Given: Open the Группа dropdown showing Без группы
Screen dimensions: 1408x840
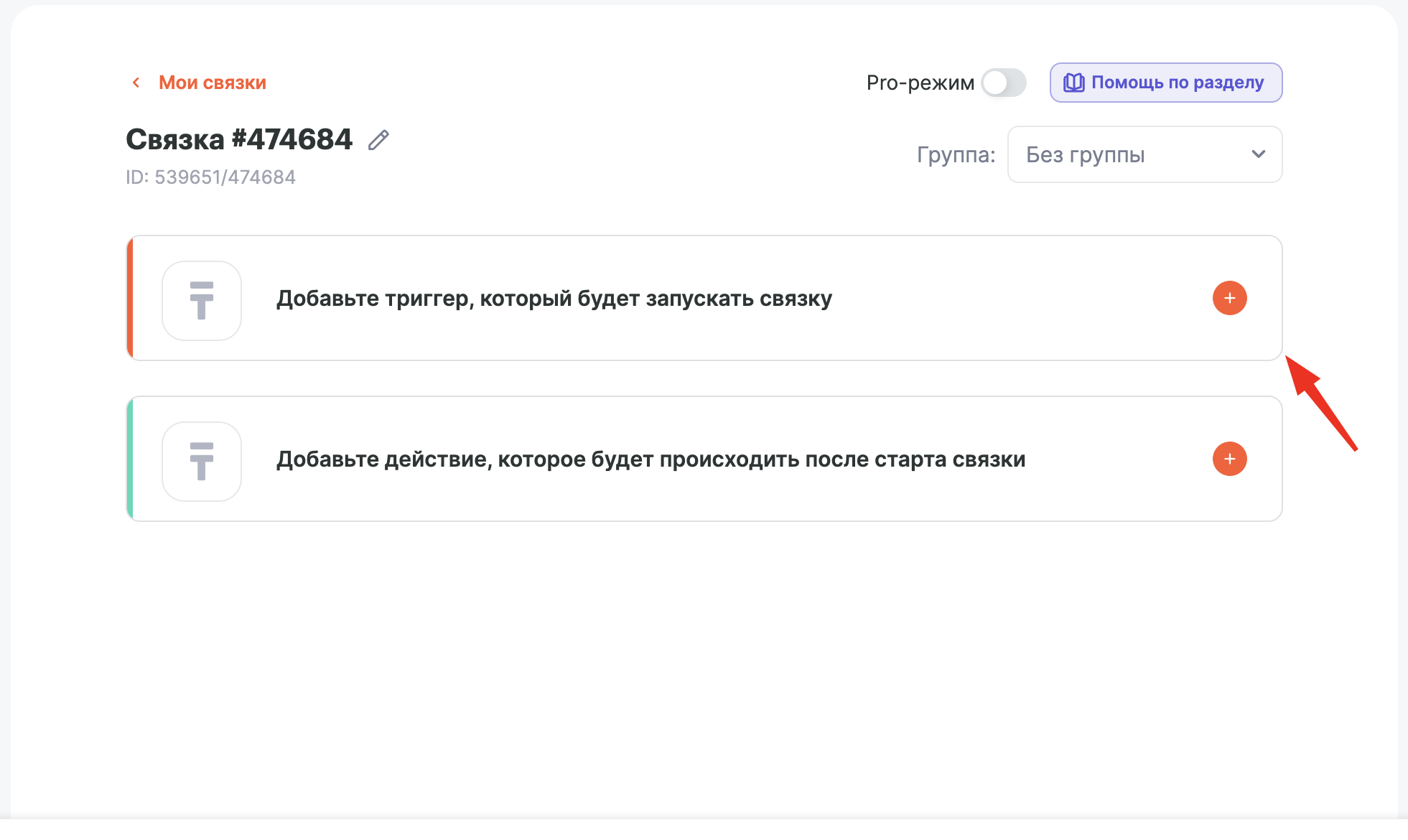Looking at the screenshot, I should point(1144,154).
